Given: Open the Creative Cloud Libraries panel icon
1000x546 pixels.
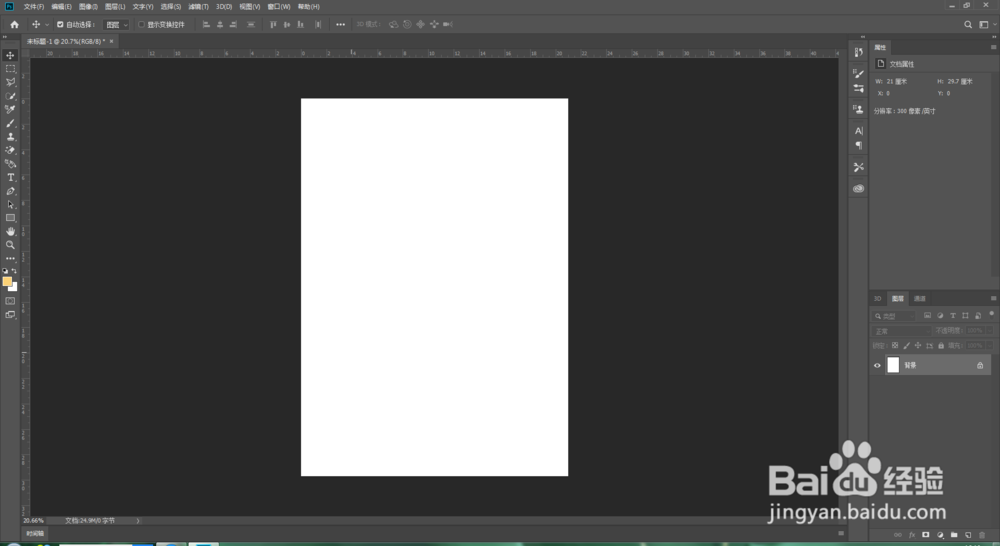Looking at the screenshot, I should [858, 188].
